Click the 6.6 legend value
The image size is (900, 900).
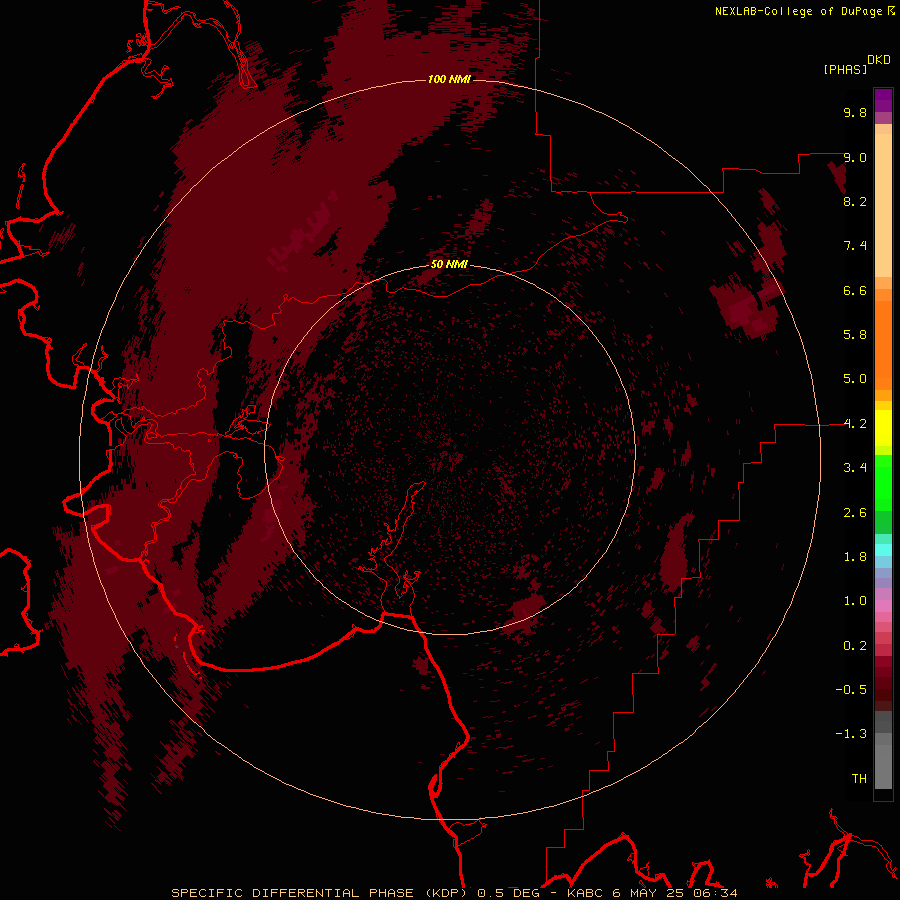click(x=855, y=290)
